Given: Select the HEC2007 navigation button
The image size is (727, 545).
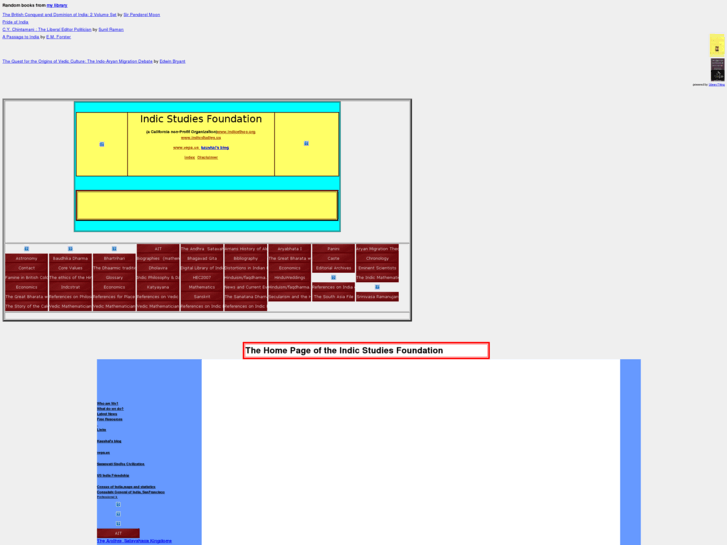Looking at the screenshot, I should 202,277.
